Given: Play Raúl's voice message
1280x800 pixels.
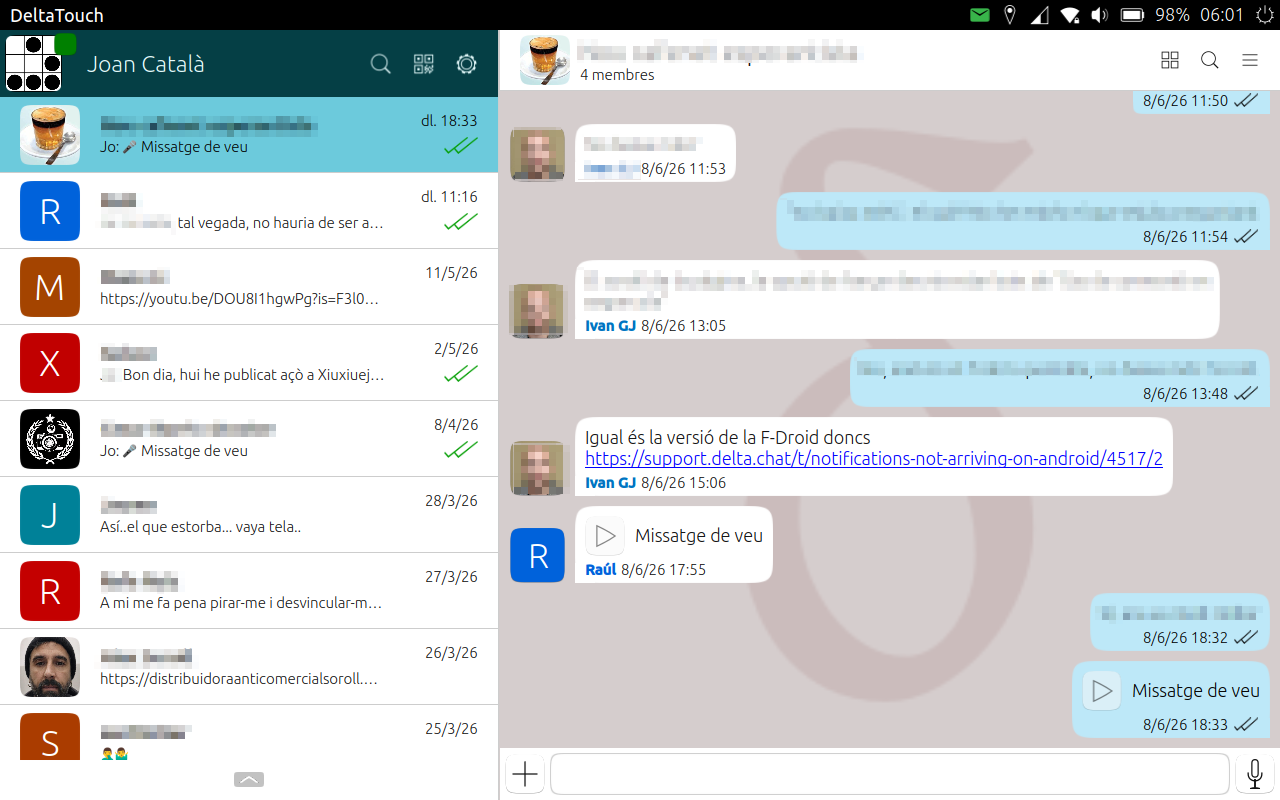Looking at the screenshot, I should 605,536.
